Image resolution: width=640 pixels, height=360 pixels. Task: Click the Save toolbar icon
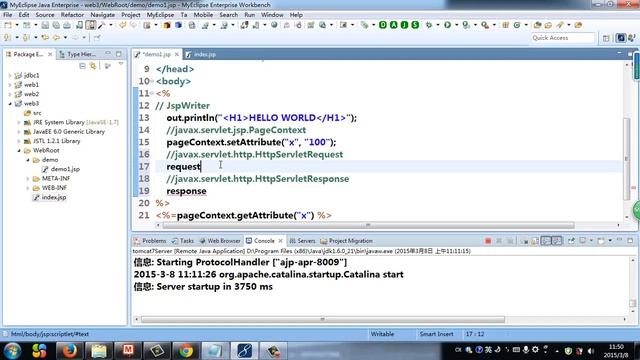pos(45,25)
